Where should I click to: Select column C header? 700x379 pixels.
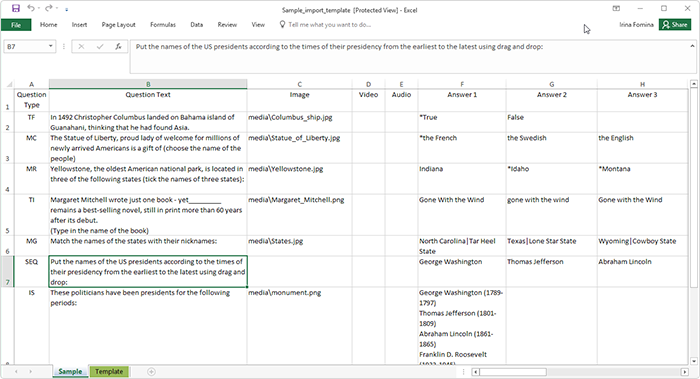point(300,84)
